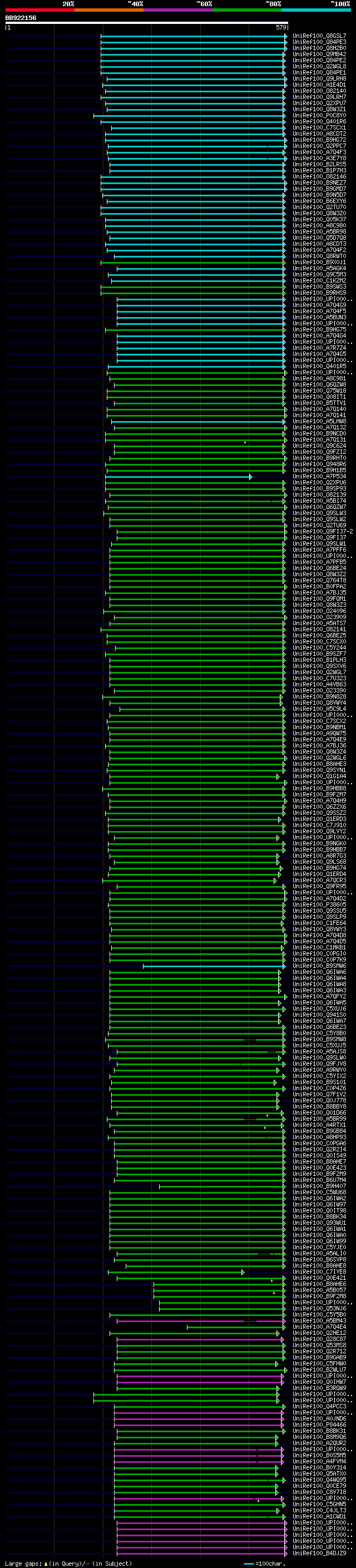Screen dimensions: 356x1568
Task: Select the UniRef100_B6U7M4 label
Action: pyautogui.click(x=319, y=1180)
